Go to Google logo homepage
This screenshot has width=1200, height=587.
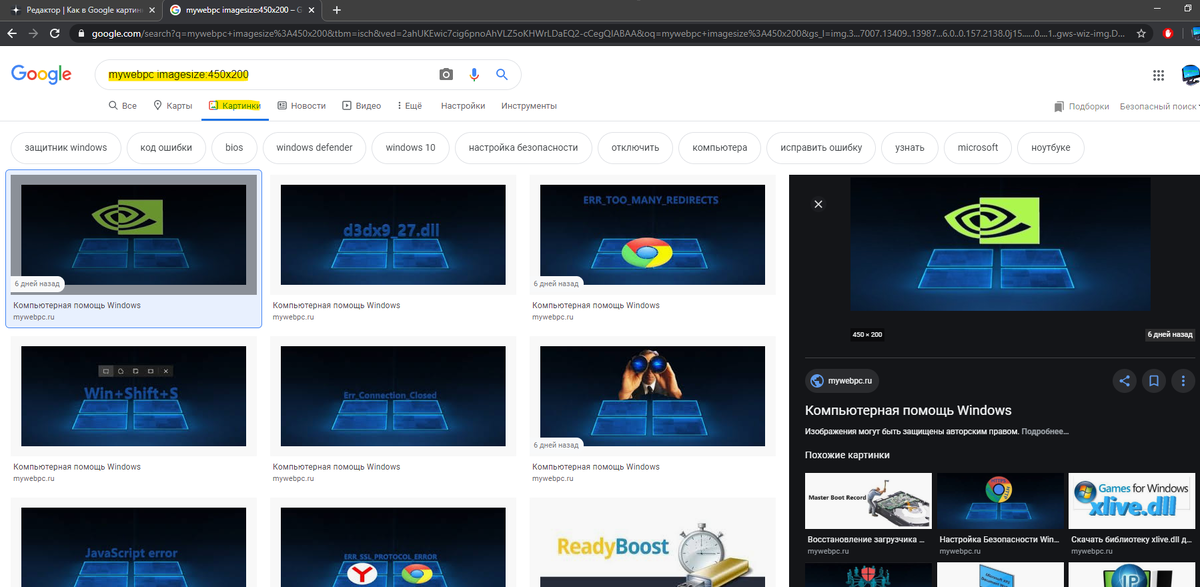click(x=41, y=75)
